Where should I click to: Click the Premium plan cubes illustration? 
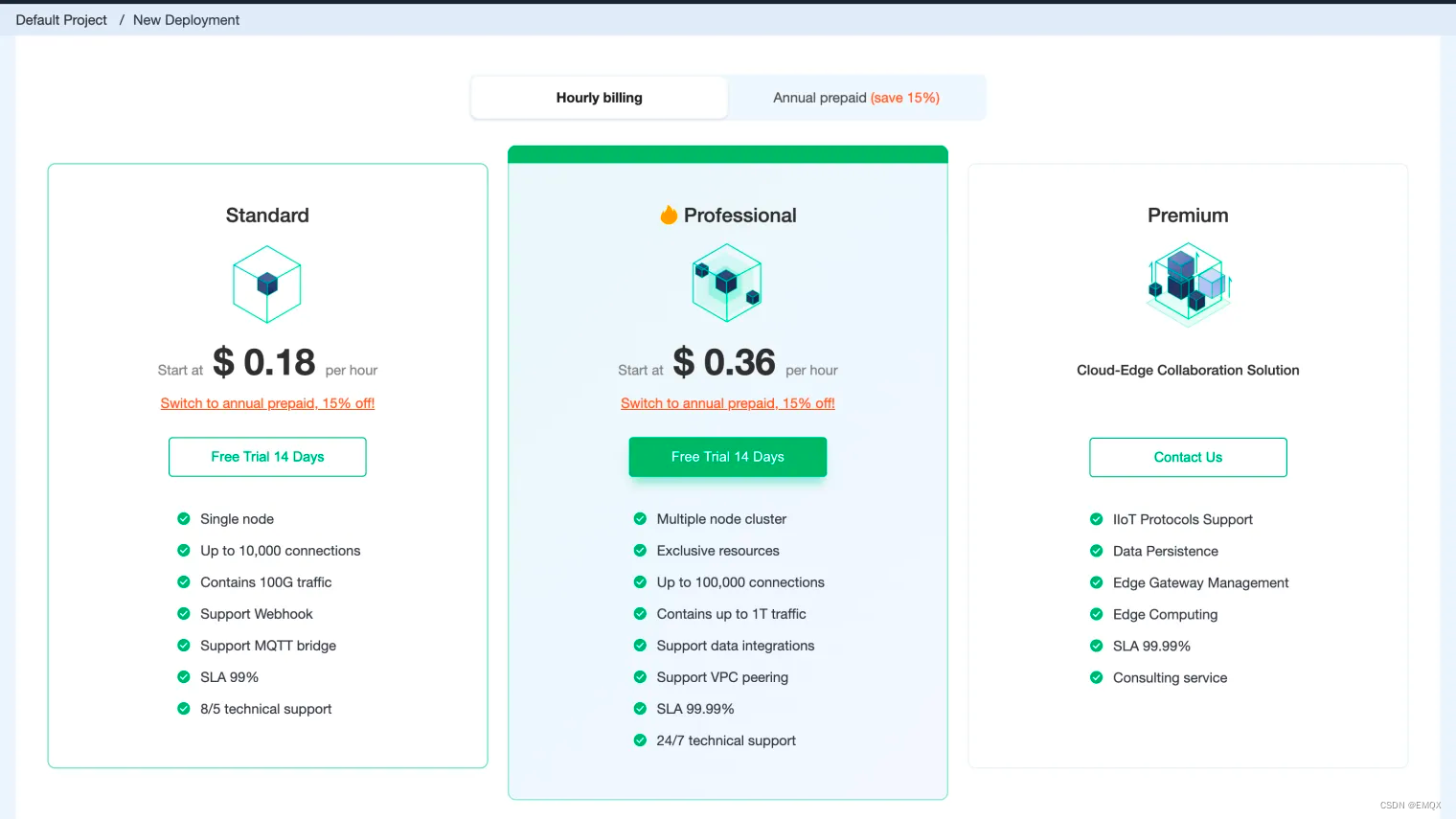coord(1189,284)
